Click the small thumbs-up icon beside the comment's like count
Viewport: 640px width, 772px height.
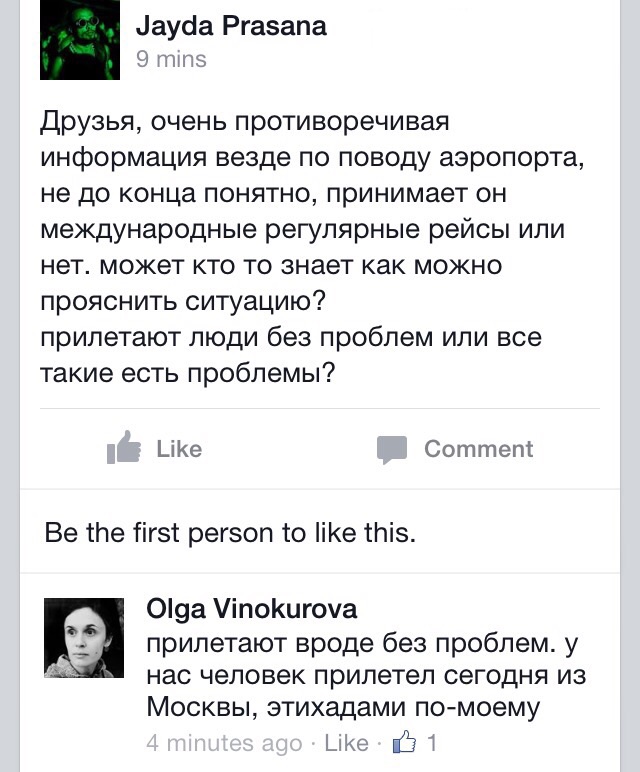coord(405,743)
